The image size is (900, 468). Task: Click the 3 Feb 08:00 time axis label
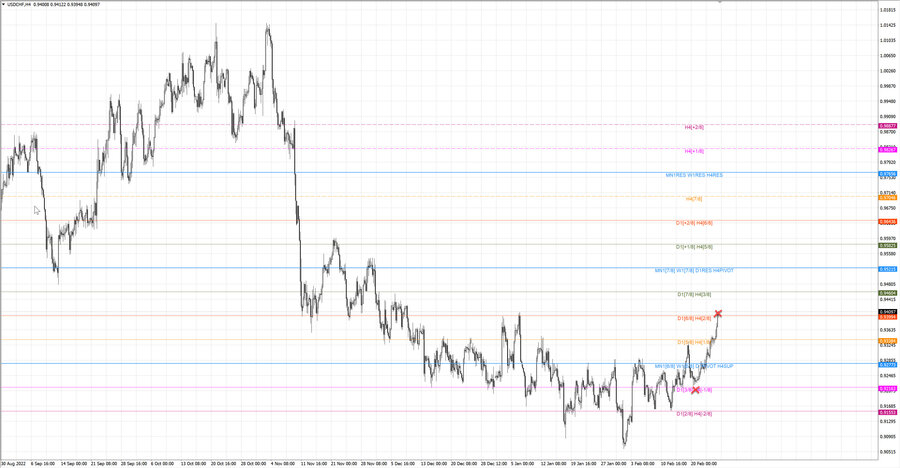click(x=642, y=463)
